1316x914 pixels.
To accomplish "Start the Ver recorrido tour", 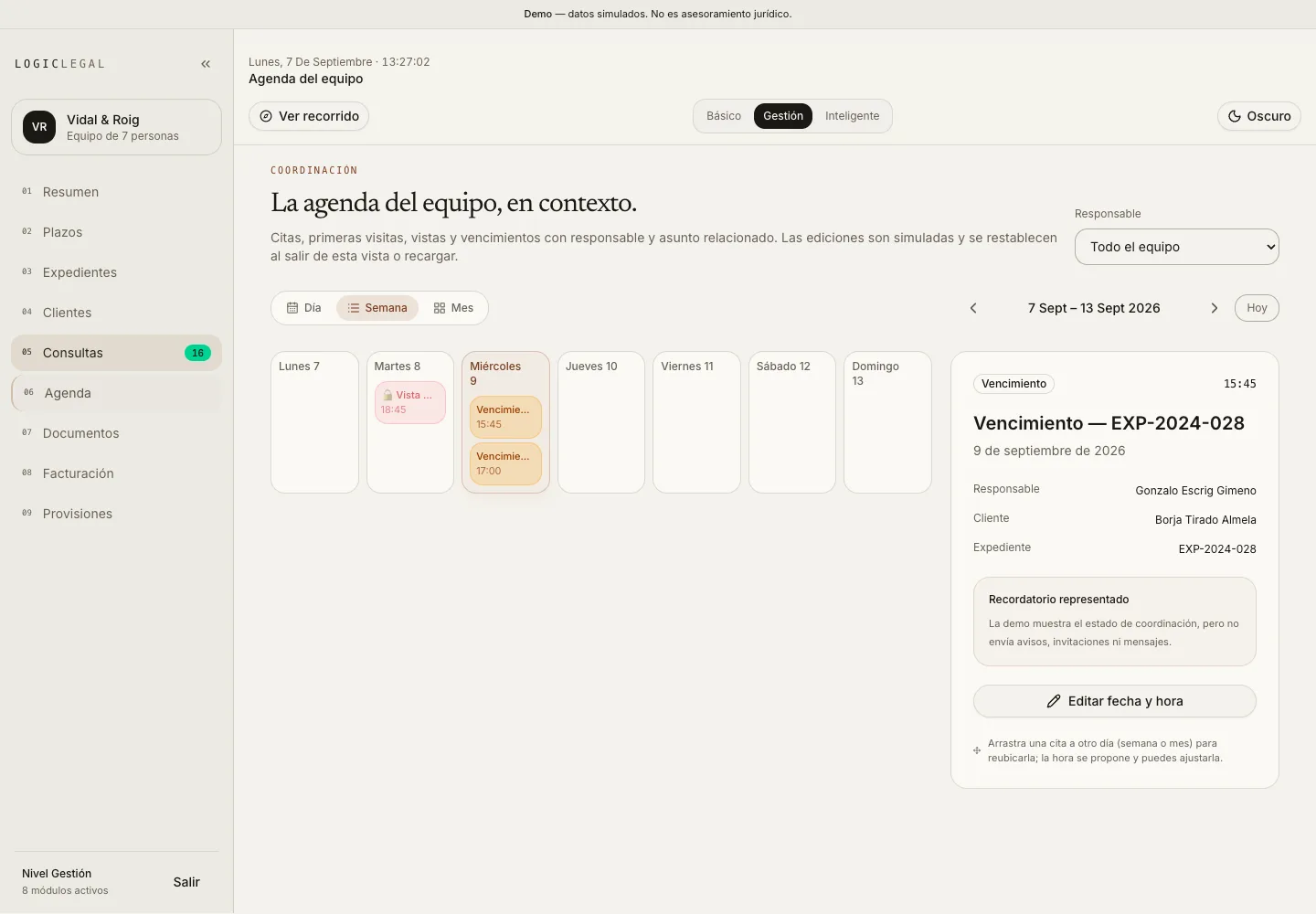I will pos(309,116).
